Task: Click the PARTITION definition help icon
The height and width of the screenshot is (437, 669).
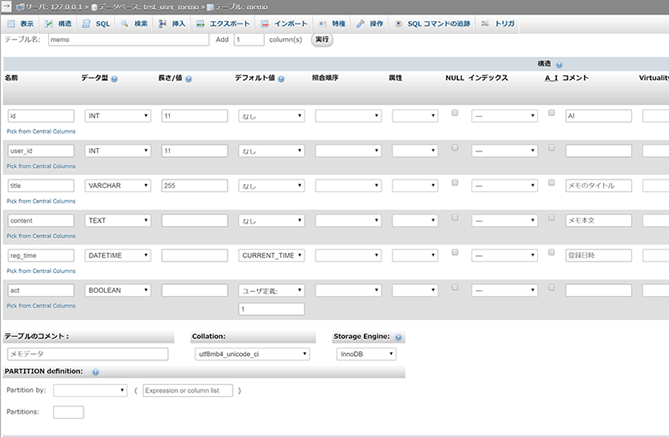Action: pos(96,372)
